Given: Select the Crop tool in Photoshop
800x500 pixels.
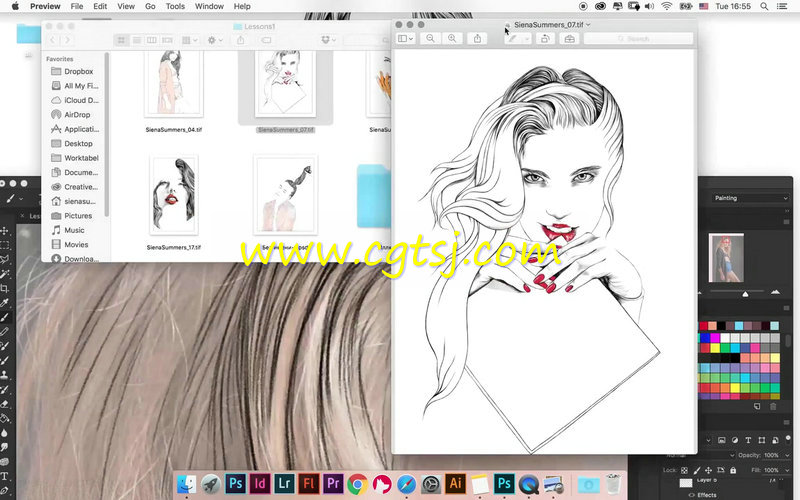Looking at the screenshot, I should [x=5, y=288].
